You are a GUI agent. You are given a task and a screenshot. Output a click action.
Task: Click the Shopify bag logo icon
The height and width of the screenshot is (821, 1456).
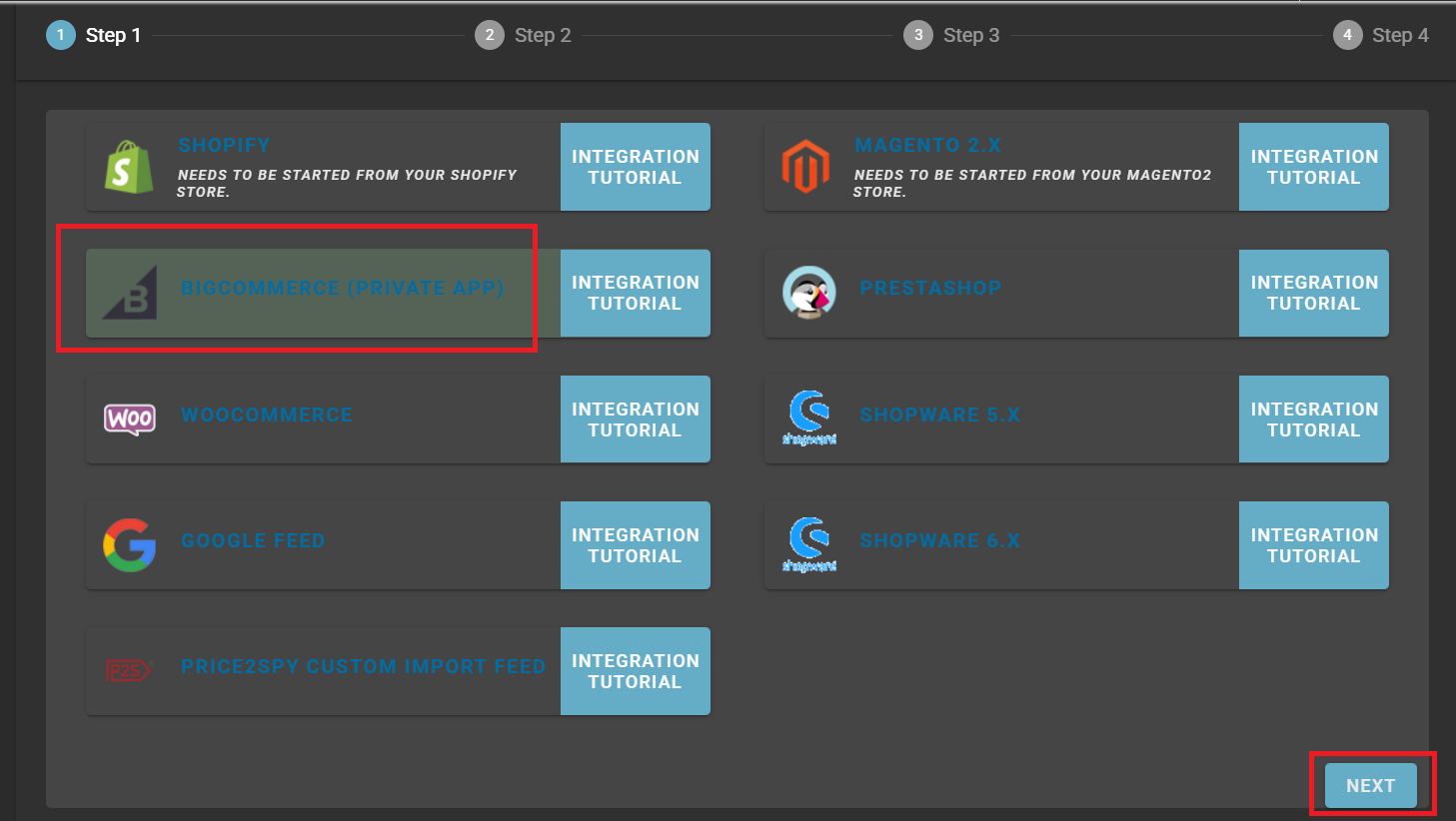(x=129, y=167)
